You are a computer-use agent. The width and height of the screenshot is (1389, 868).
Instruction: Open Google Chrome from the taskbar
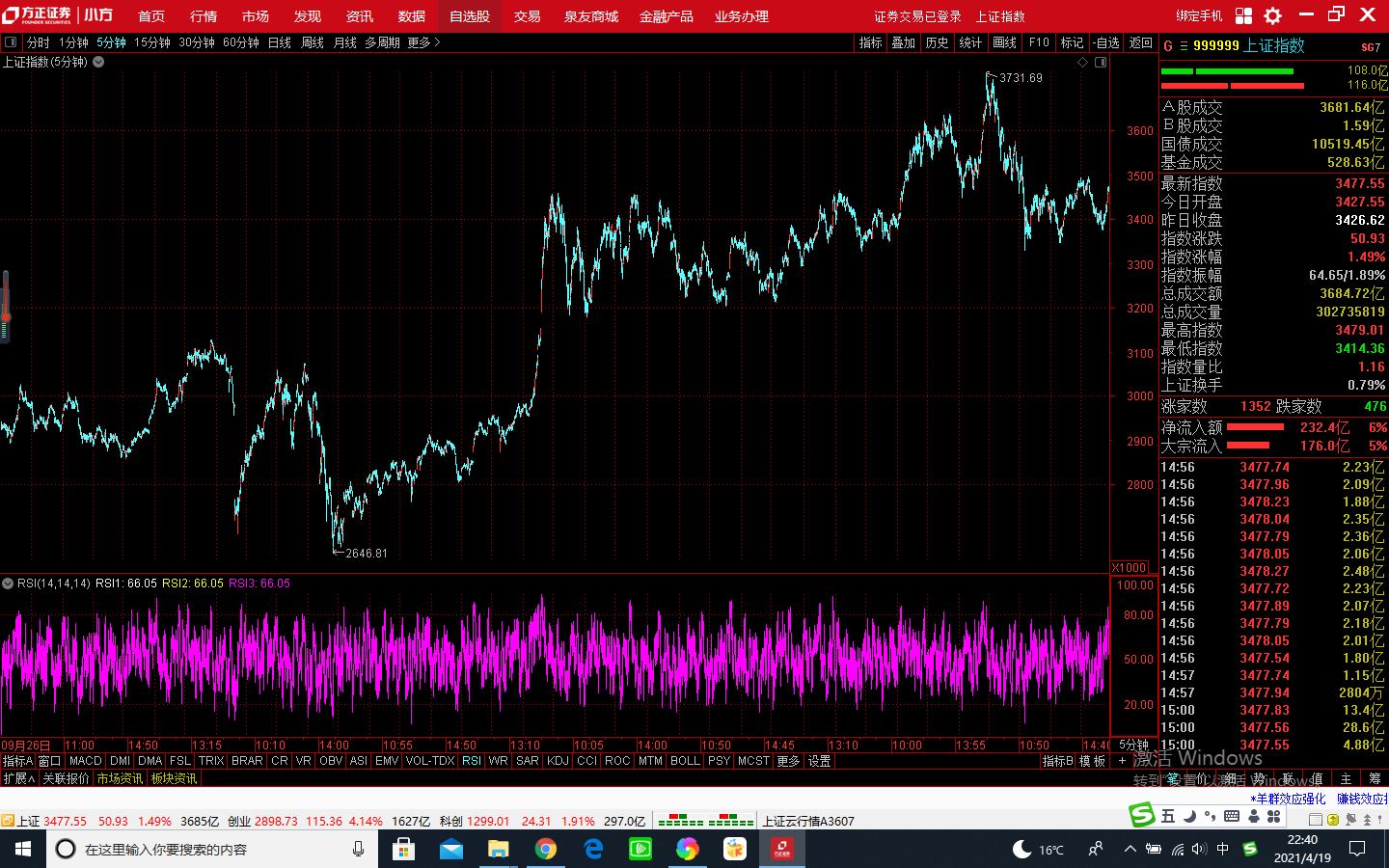click(x=545, y=849)
